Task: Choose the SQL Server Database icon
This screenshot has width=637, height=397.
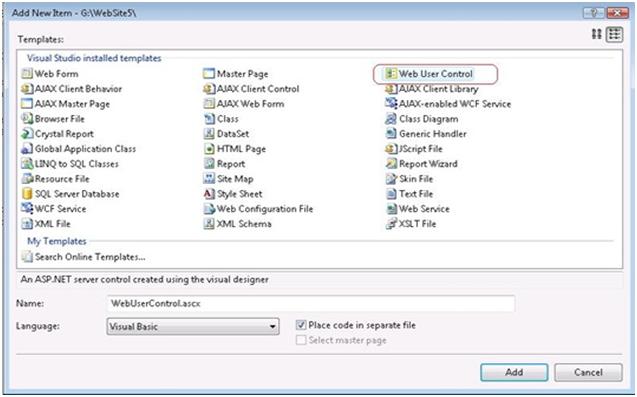Action: pyautogui.click(x=27, y=194)
